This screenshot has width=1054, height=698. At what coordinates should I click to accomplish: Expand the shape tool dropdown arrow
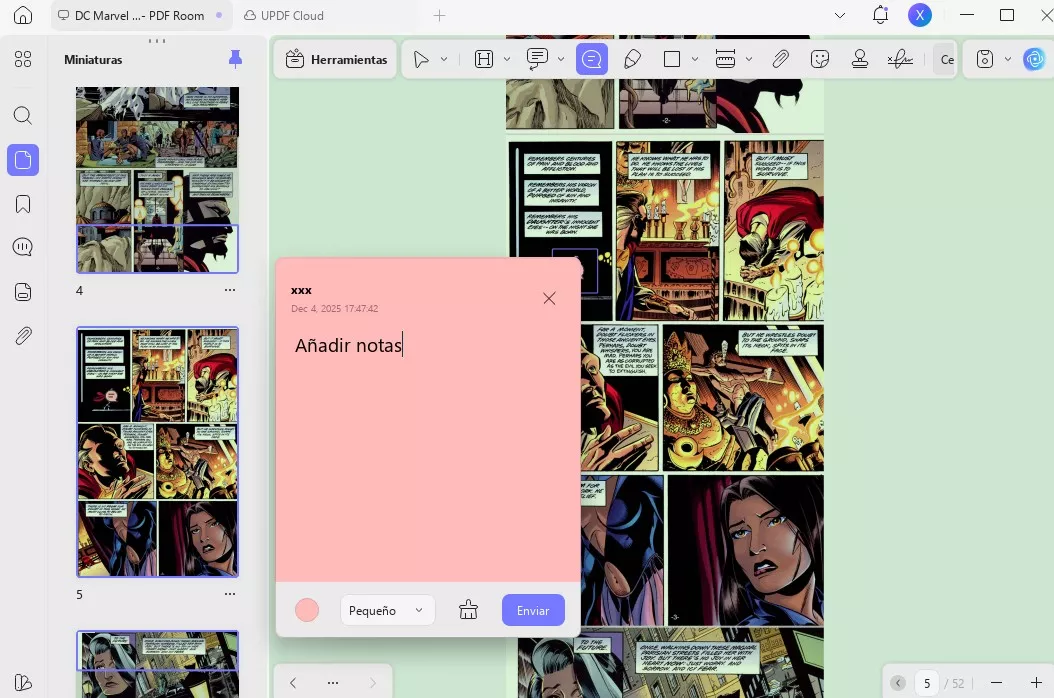[x=695, y=60]
